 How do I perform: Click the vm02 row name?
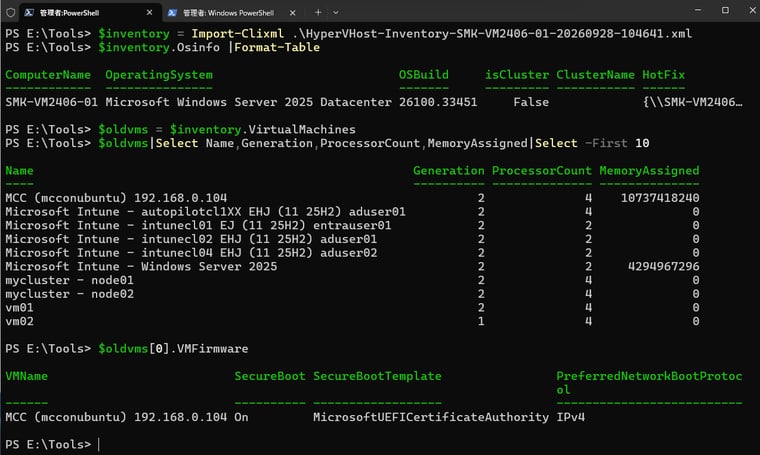pos(19,321)
